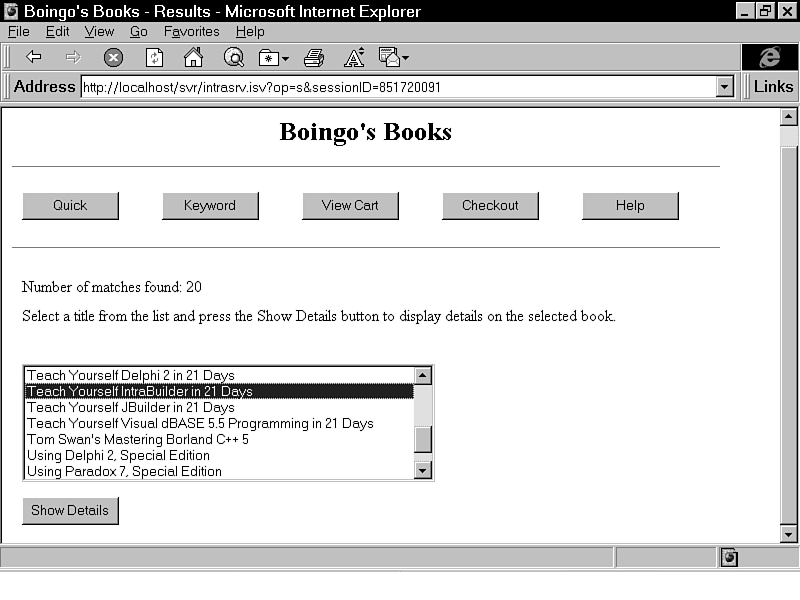This screenshot has height=600, width=800.
Task: Click the Forward arrow toolbar icon
Action: (73, 57)
